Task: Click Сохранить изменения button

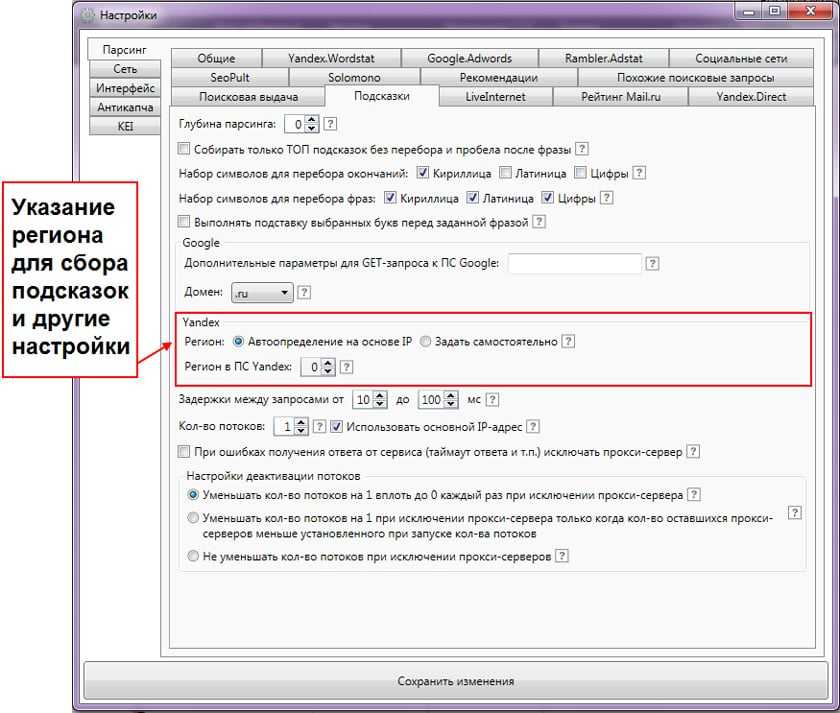Action: [x=455, y=681]
